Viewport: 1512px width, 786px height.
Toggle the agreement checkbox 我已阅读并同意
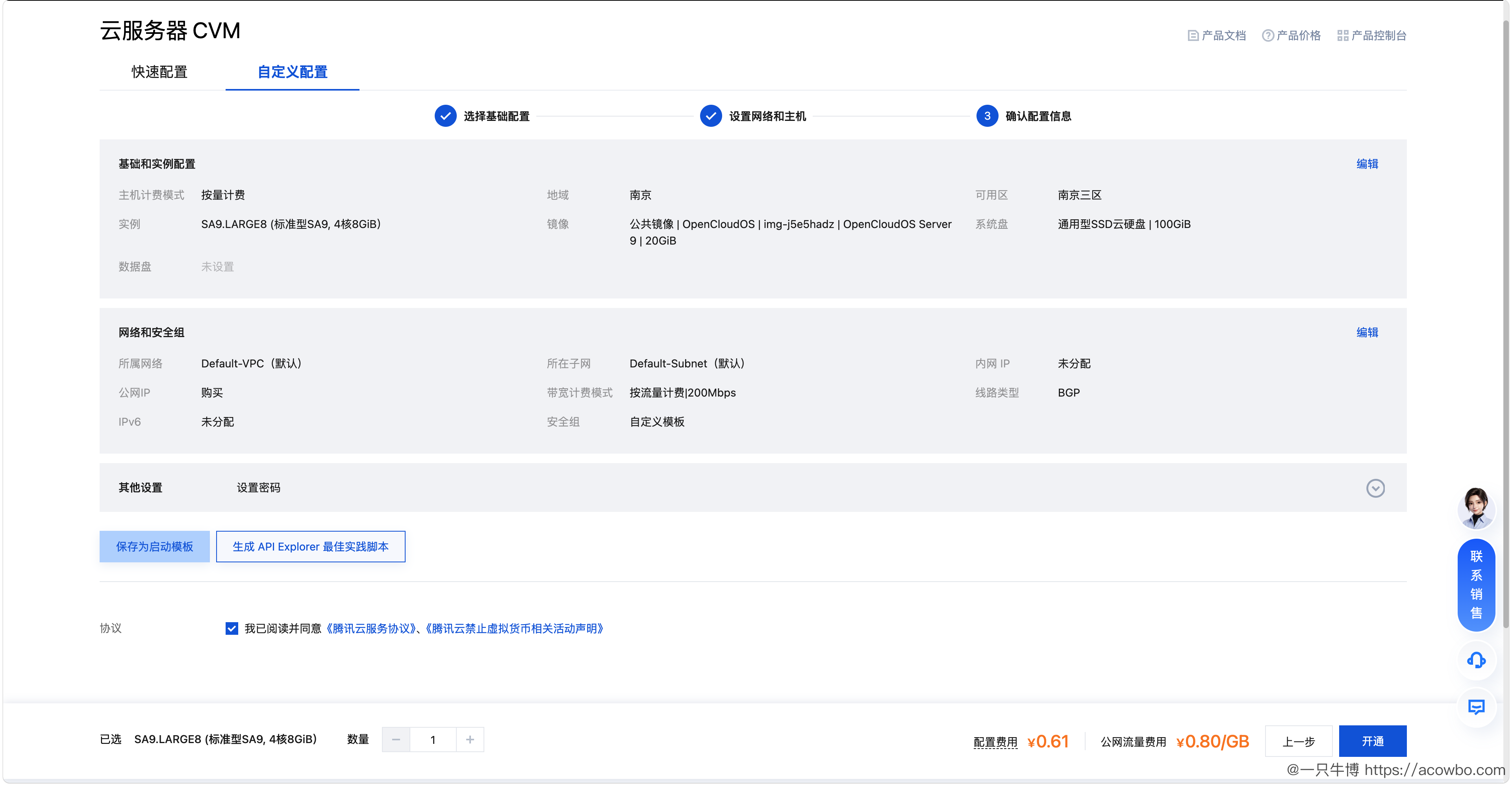[x=231, y=629]
